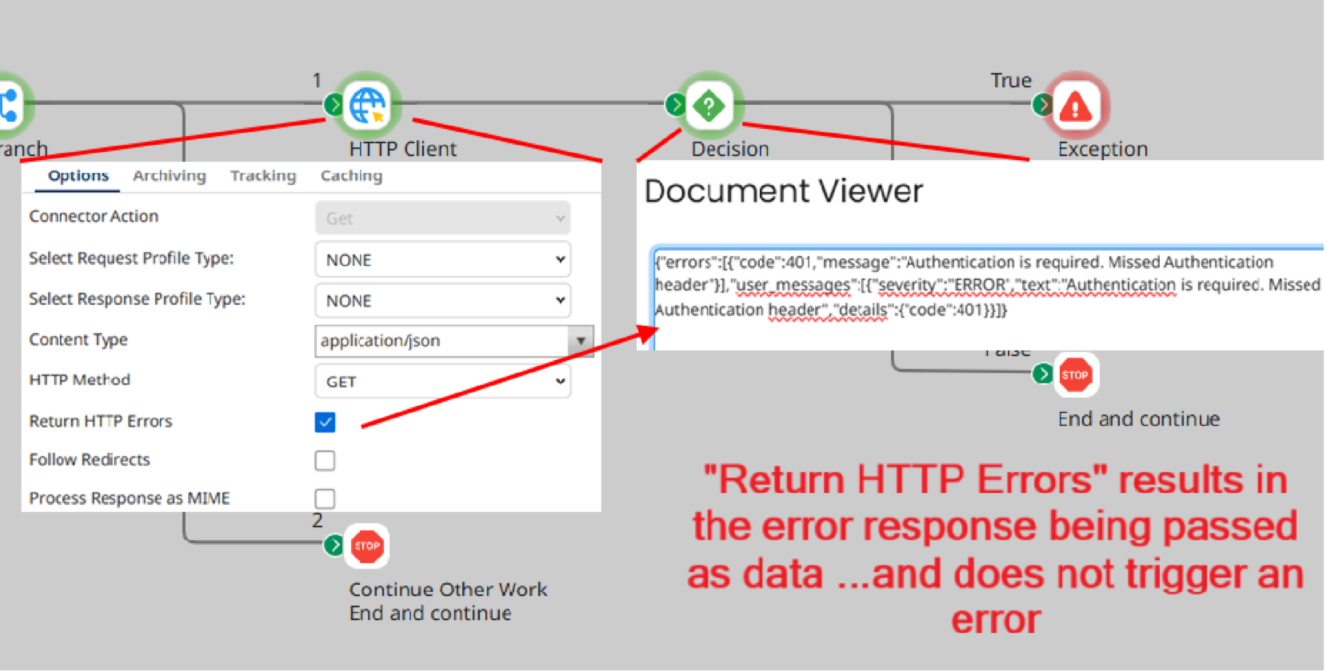Check Process Response as MIME

click(x=324, y=498)
